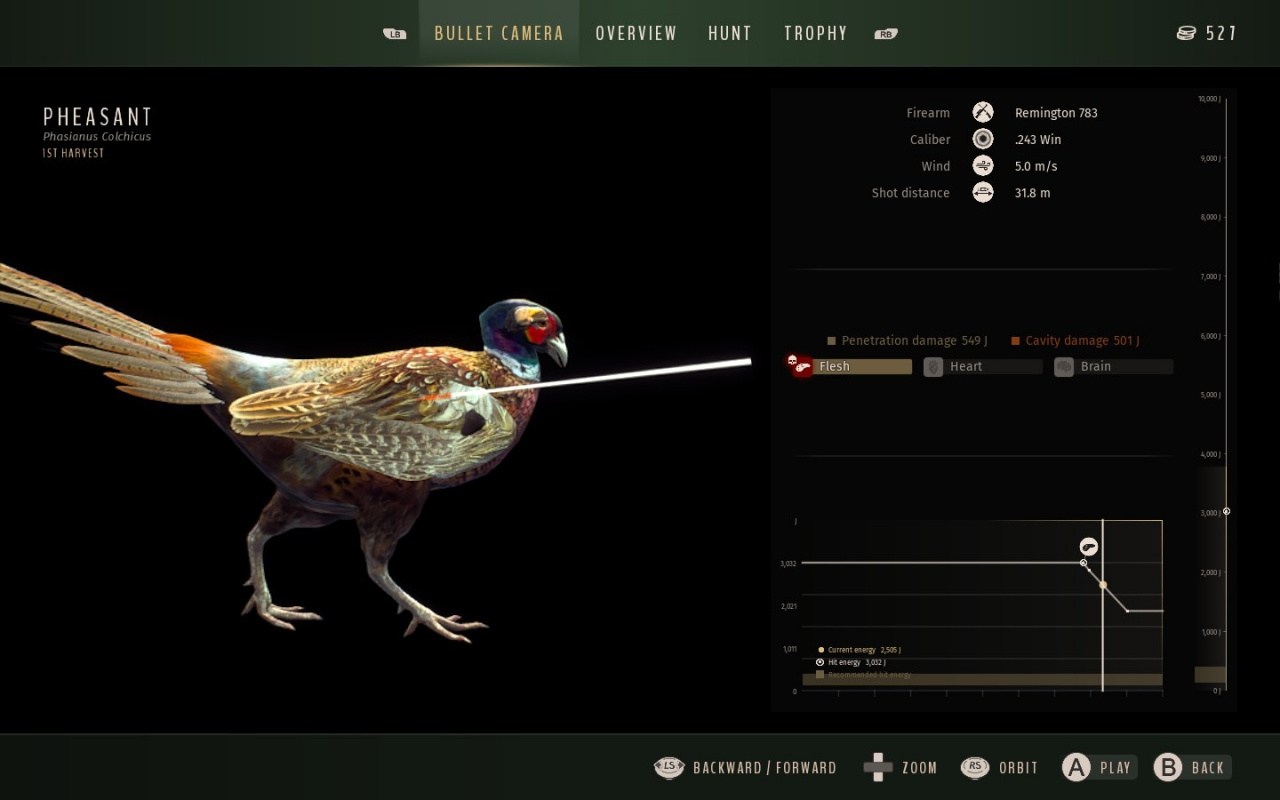Click the B Back button
Image resolution: width=1280 pixels, height=800 pixels.
coord(1191,767)
